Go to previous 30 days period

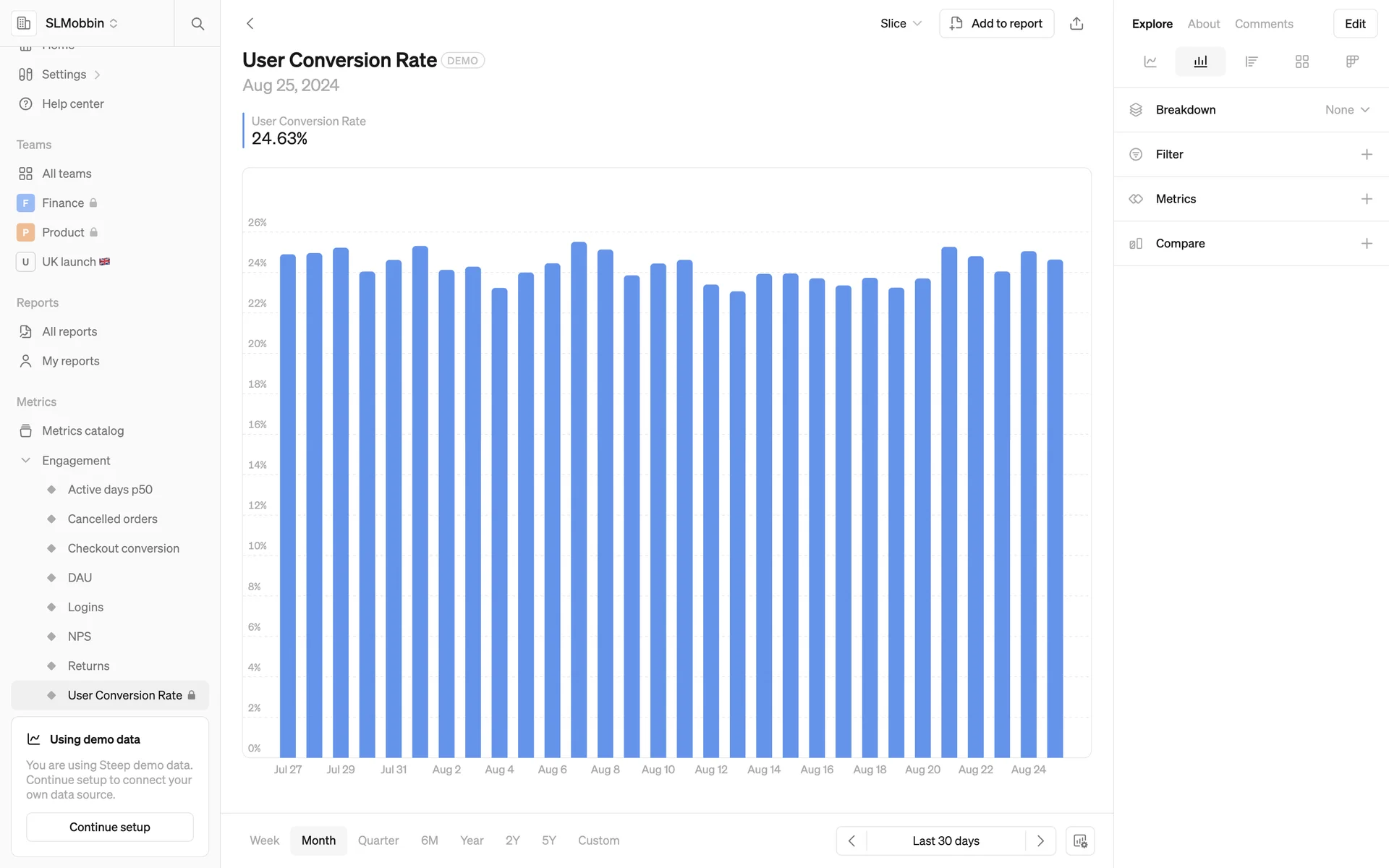pyautogui.click(x=851, y=841)
